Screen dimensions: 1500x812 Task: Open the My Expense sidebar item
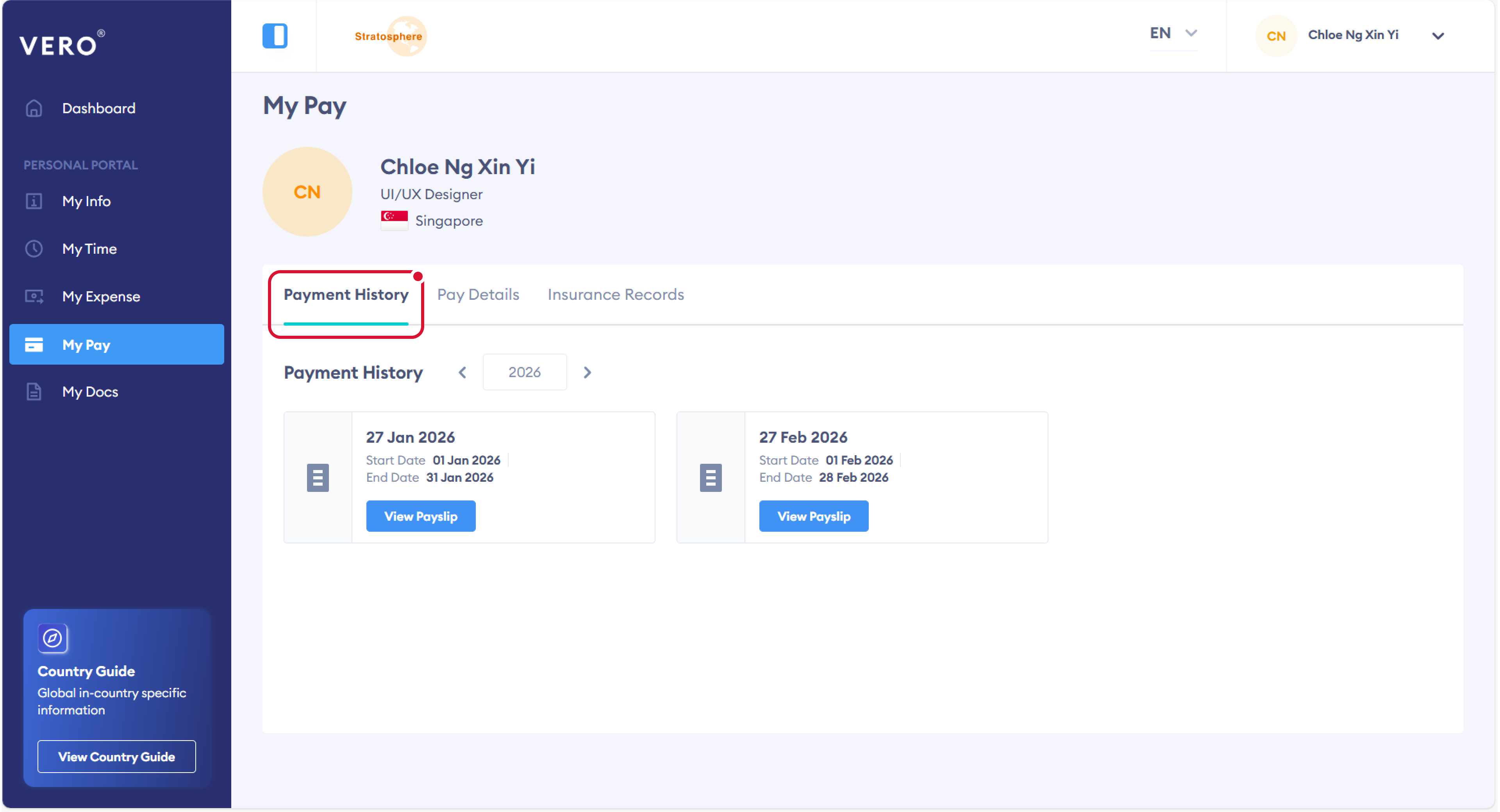click(101, 297)
